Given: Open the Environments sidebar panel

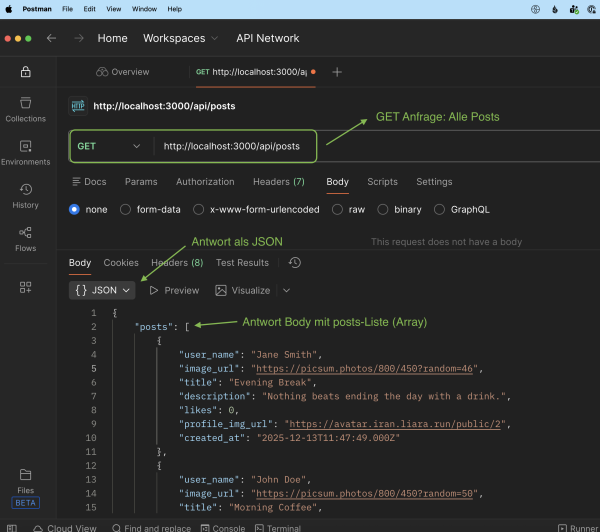Looking at the screenshot, I should coord(25,152).
